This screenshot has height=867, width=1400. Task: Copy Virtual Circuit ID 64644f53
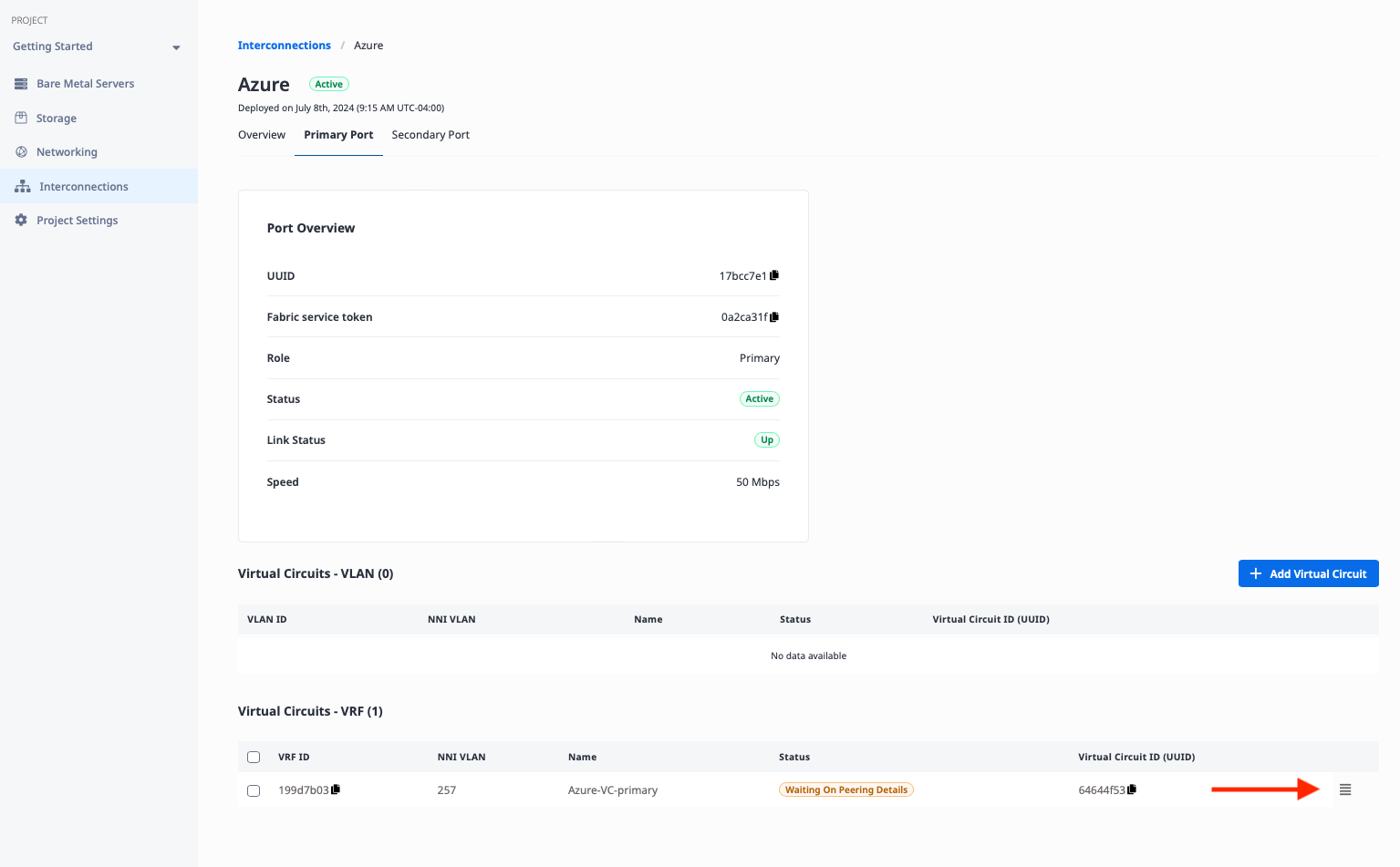click(1132, 790)
